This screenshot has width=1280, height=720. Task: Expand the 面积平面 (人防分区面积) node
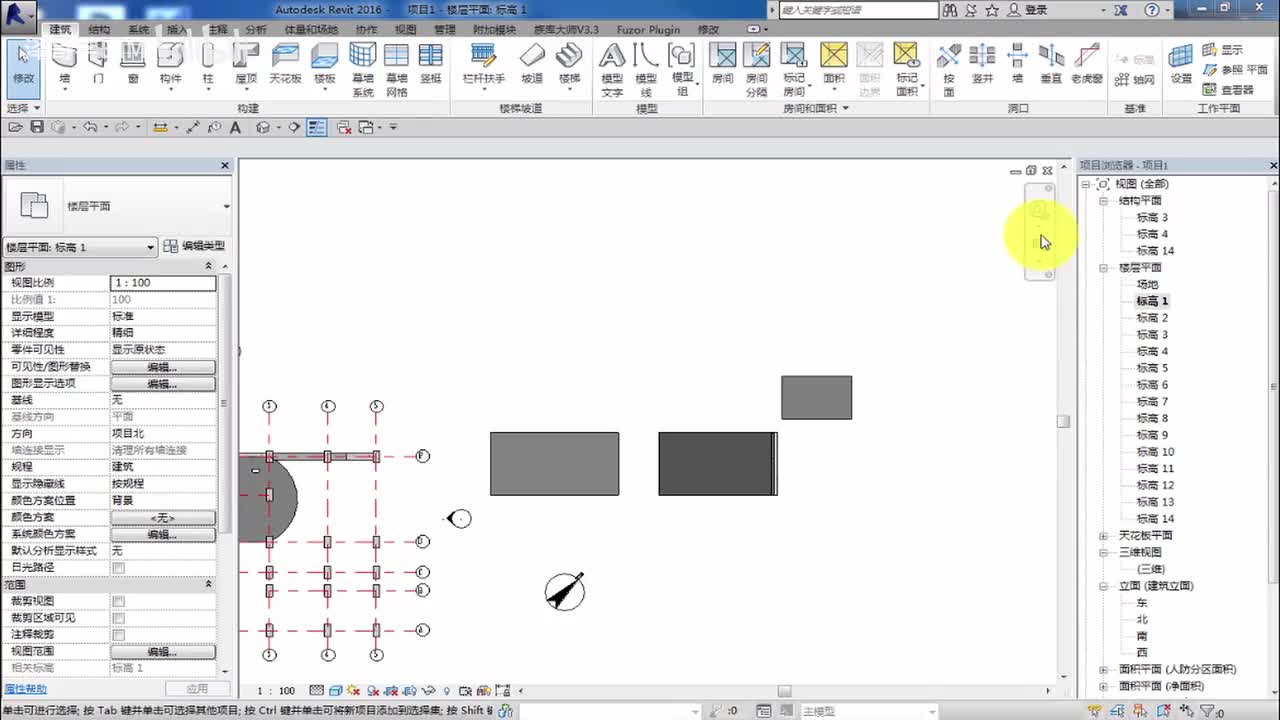point(1104,670)
